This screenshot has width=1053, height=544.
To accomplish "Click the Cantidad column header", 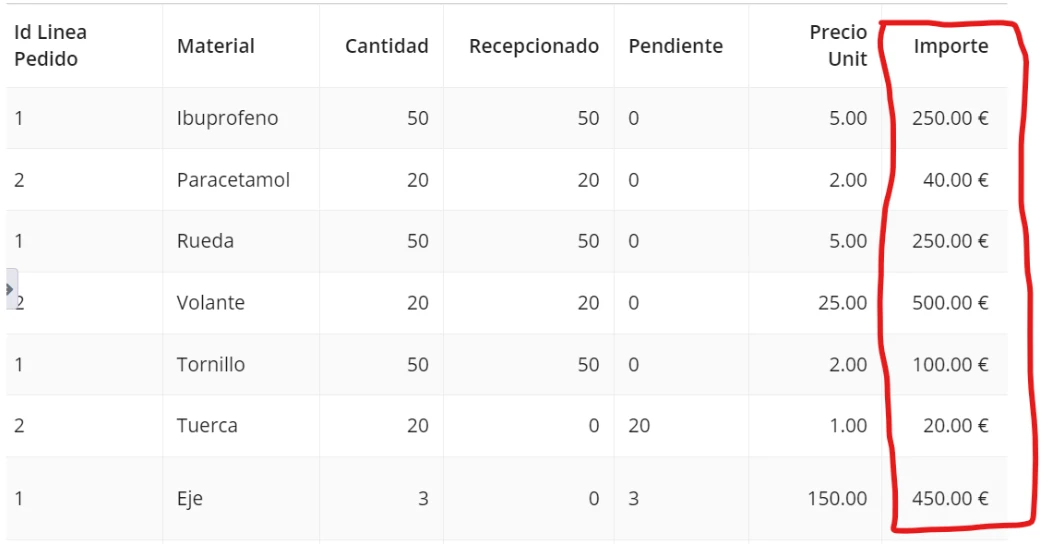I will pos(386,46).
